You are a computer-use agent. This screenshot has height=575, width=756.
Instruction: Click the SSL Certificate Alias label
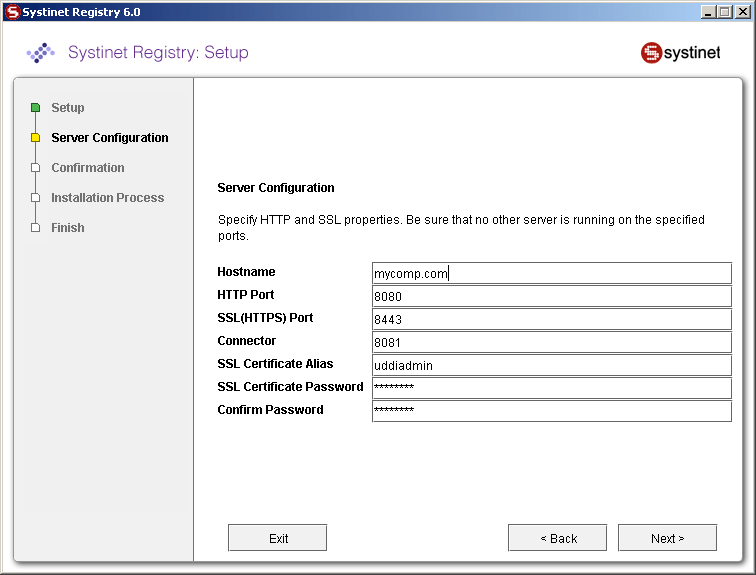pyautogui.click(x=275, y=363)
